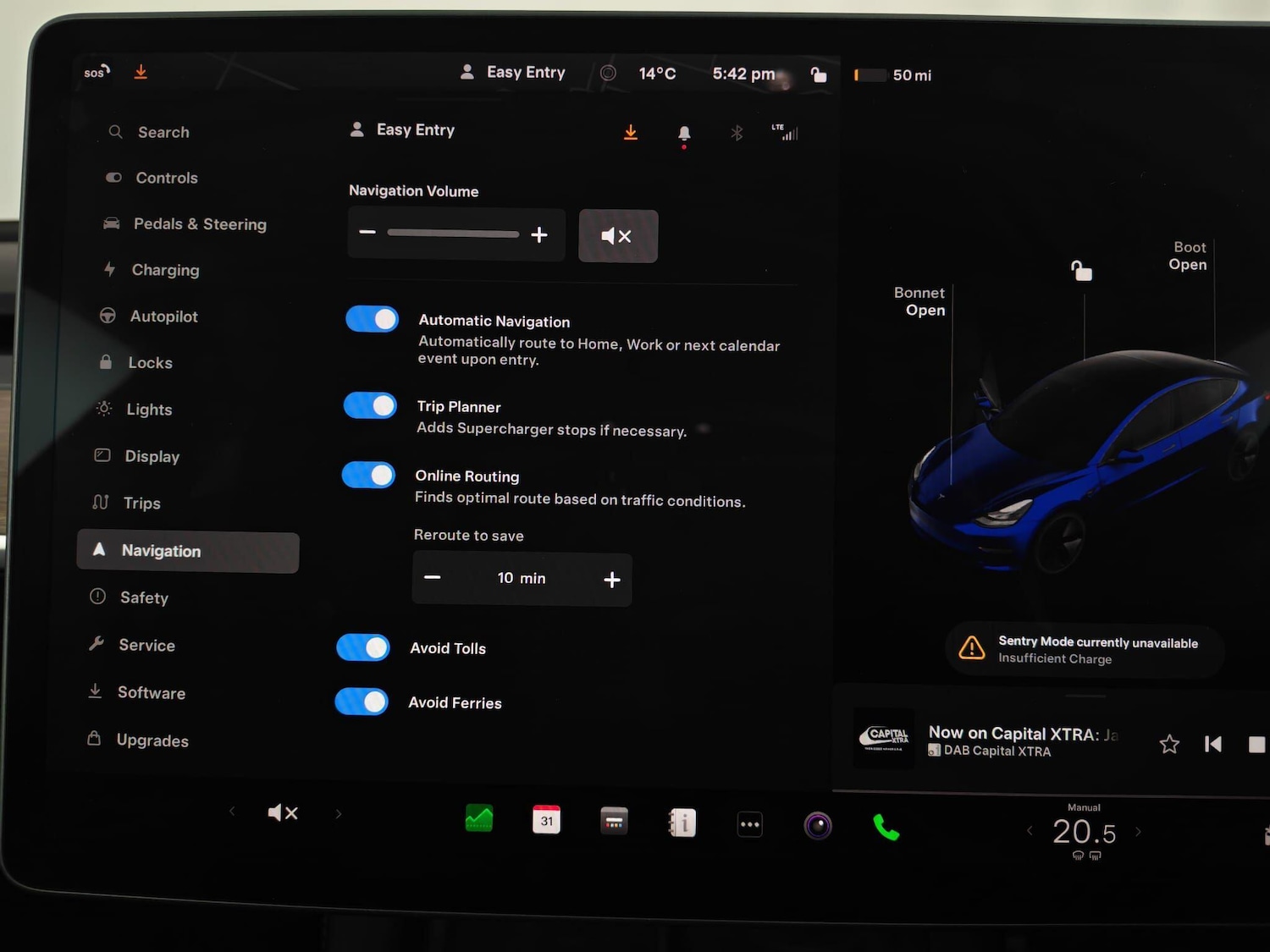
Task: Adjust the Navigation Volume slider
Action: click(453, 234)
